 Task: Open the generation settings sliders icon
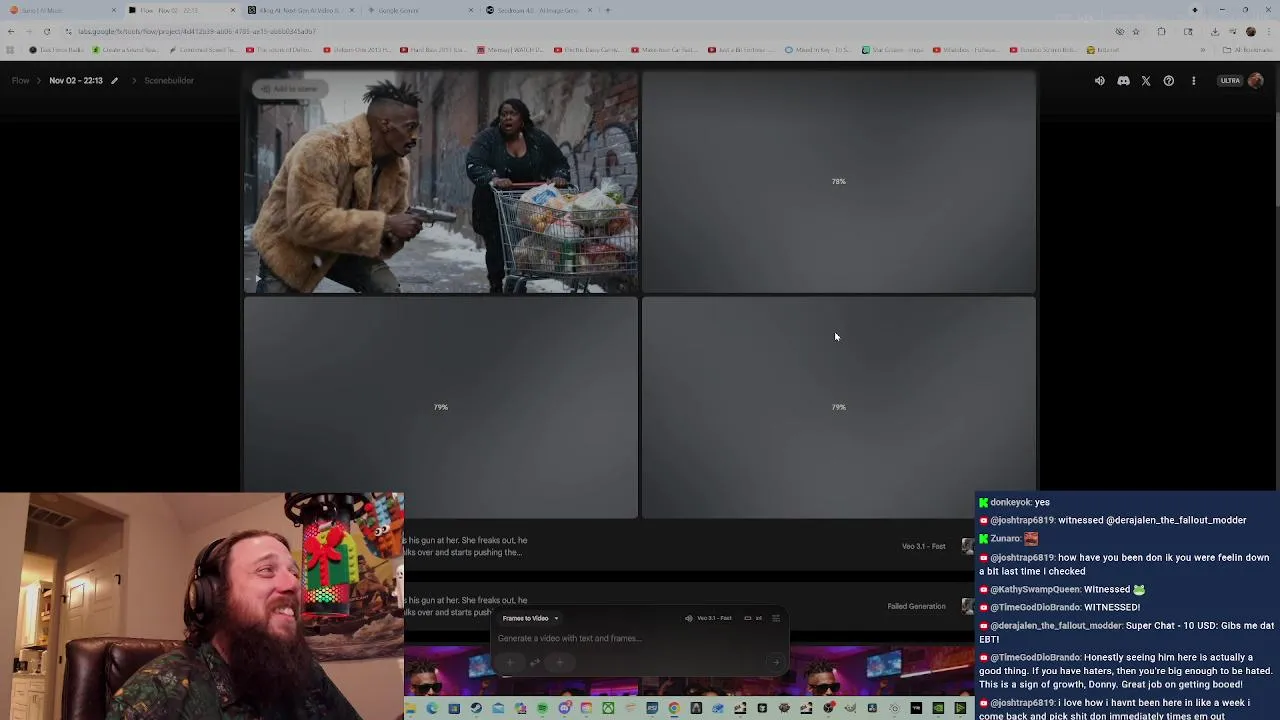tap(776, 618)
